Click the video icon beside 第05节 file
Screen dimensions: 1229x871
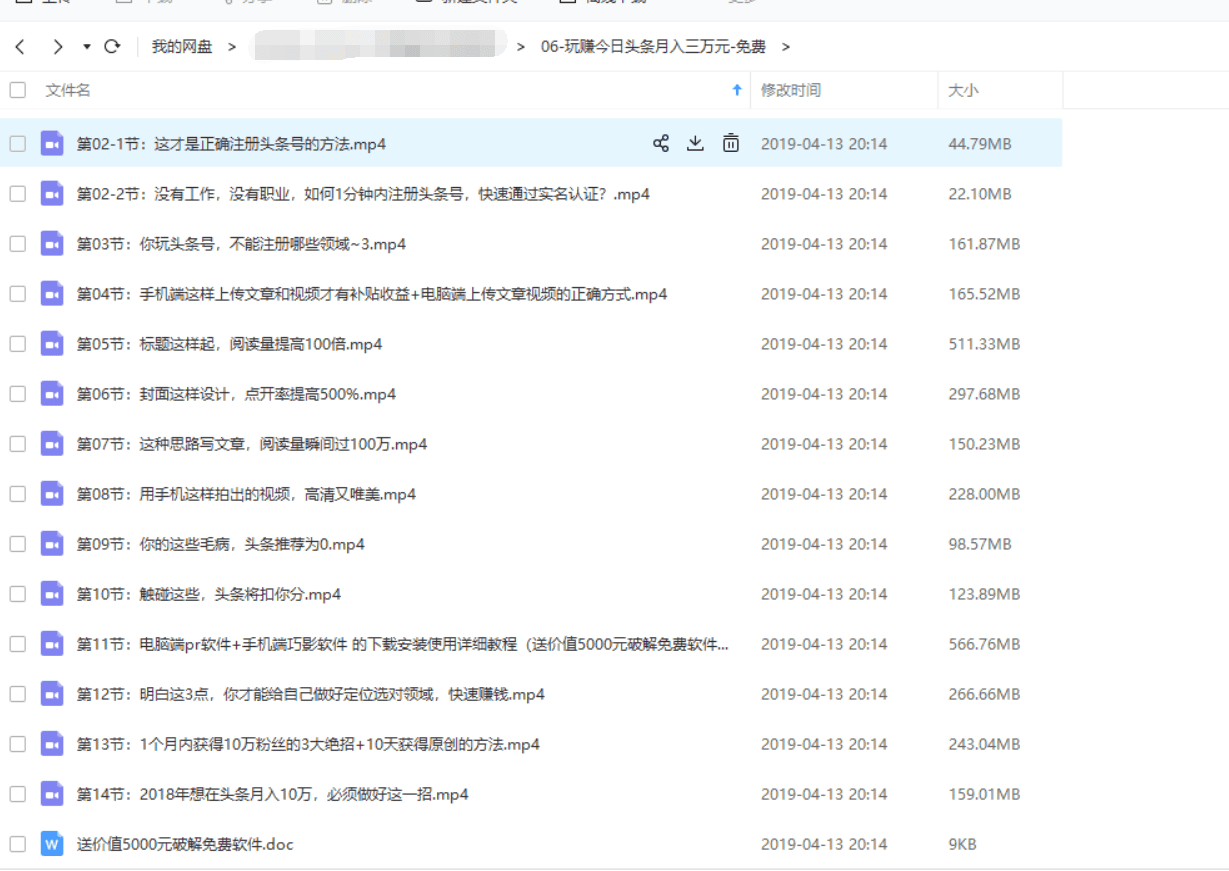(x=51, y=343)
